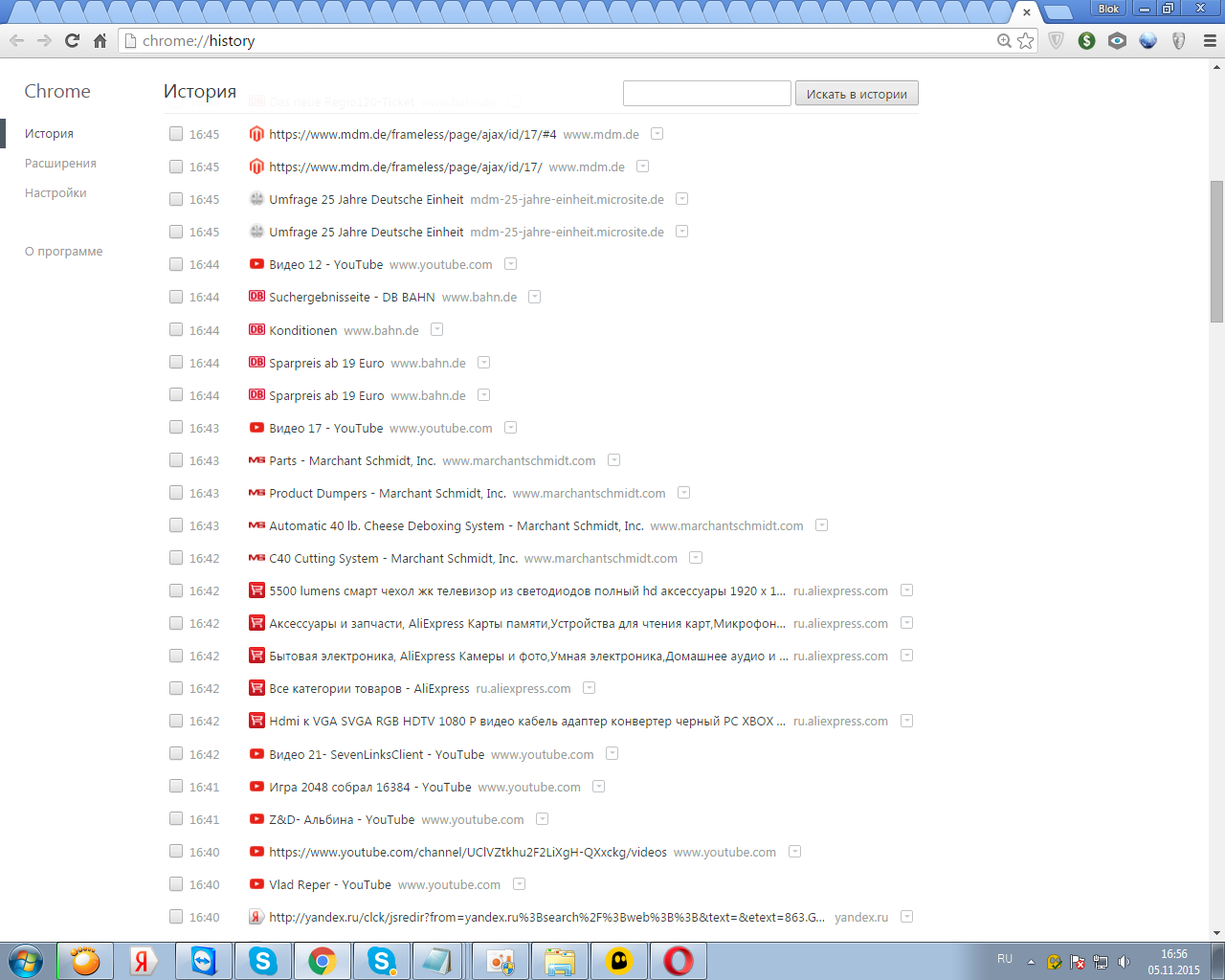Check the Видео 17 - YouTube row
Image resolution: width=1225 pixels, height=980 pixels.
(176, 428)
